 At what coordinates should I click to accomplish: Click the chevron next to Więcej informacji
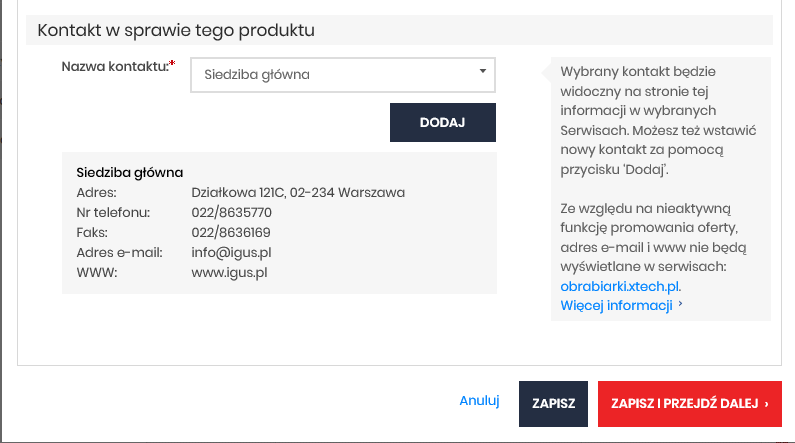[680, 304]
